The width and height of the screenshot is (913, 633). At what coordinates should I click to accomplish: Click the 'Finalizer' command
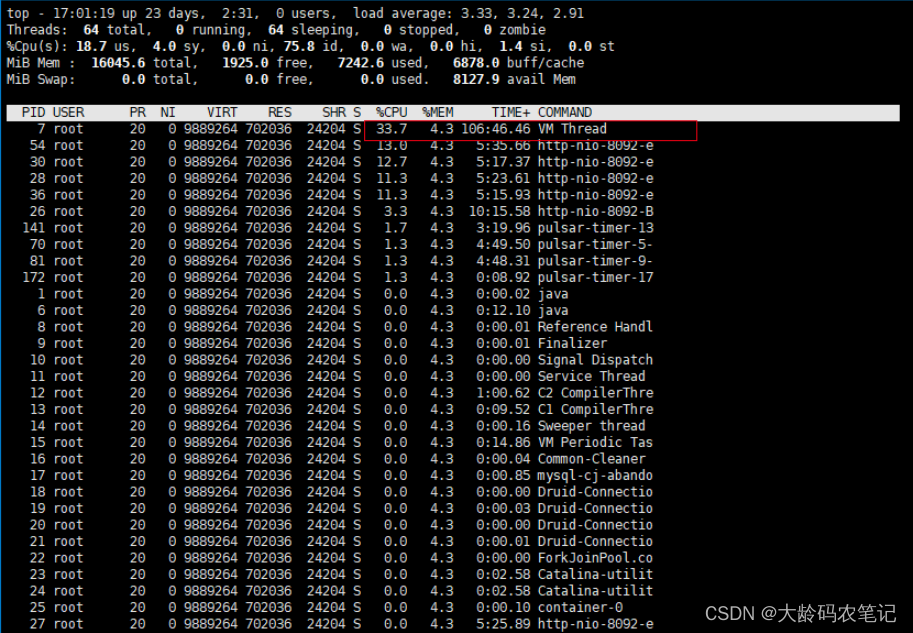pos(572,344)
